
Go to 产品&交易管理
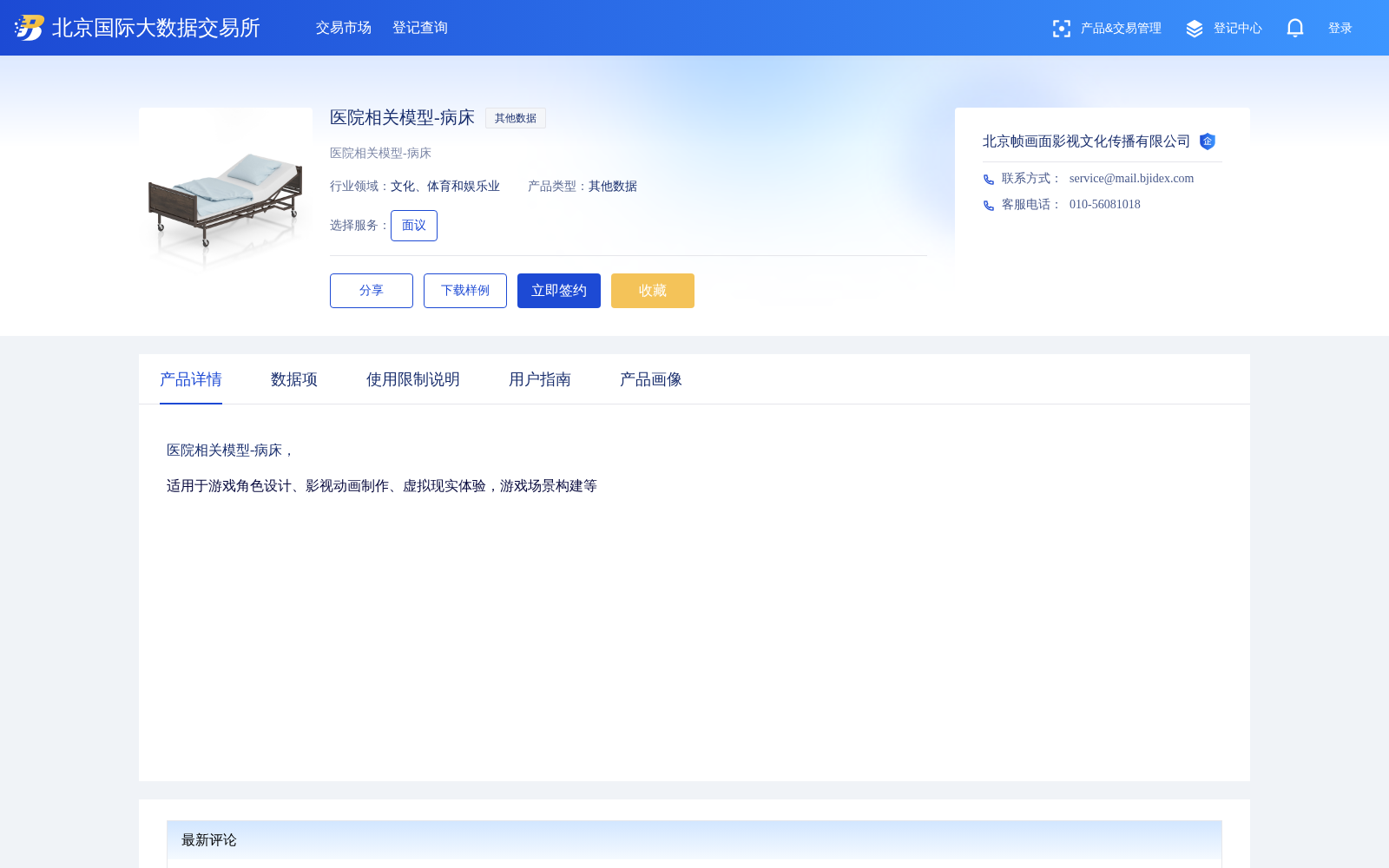[1121, 29]
